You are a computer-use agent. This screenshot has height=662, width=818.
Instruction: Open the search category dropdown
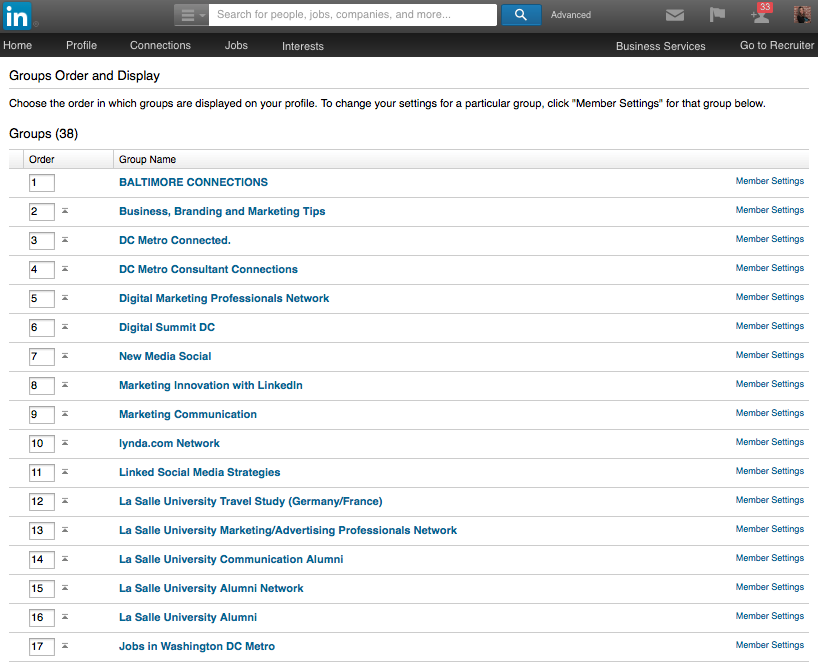click(x=191, y=15)
